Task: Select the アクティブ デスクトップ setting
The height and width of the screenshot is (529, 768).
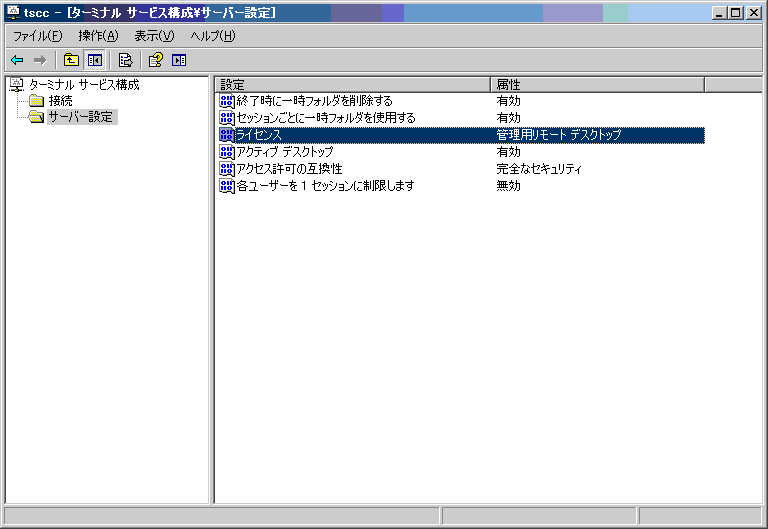Action: (x=285, y=152)
